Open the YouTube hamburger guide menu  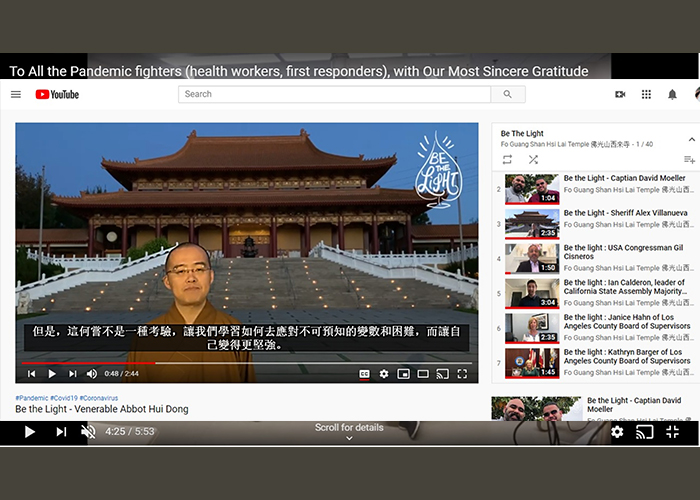[x=16, y=95]
